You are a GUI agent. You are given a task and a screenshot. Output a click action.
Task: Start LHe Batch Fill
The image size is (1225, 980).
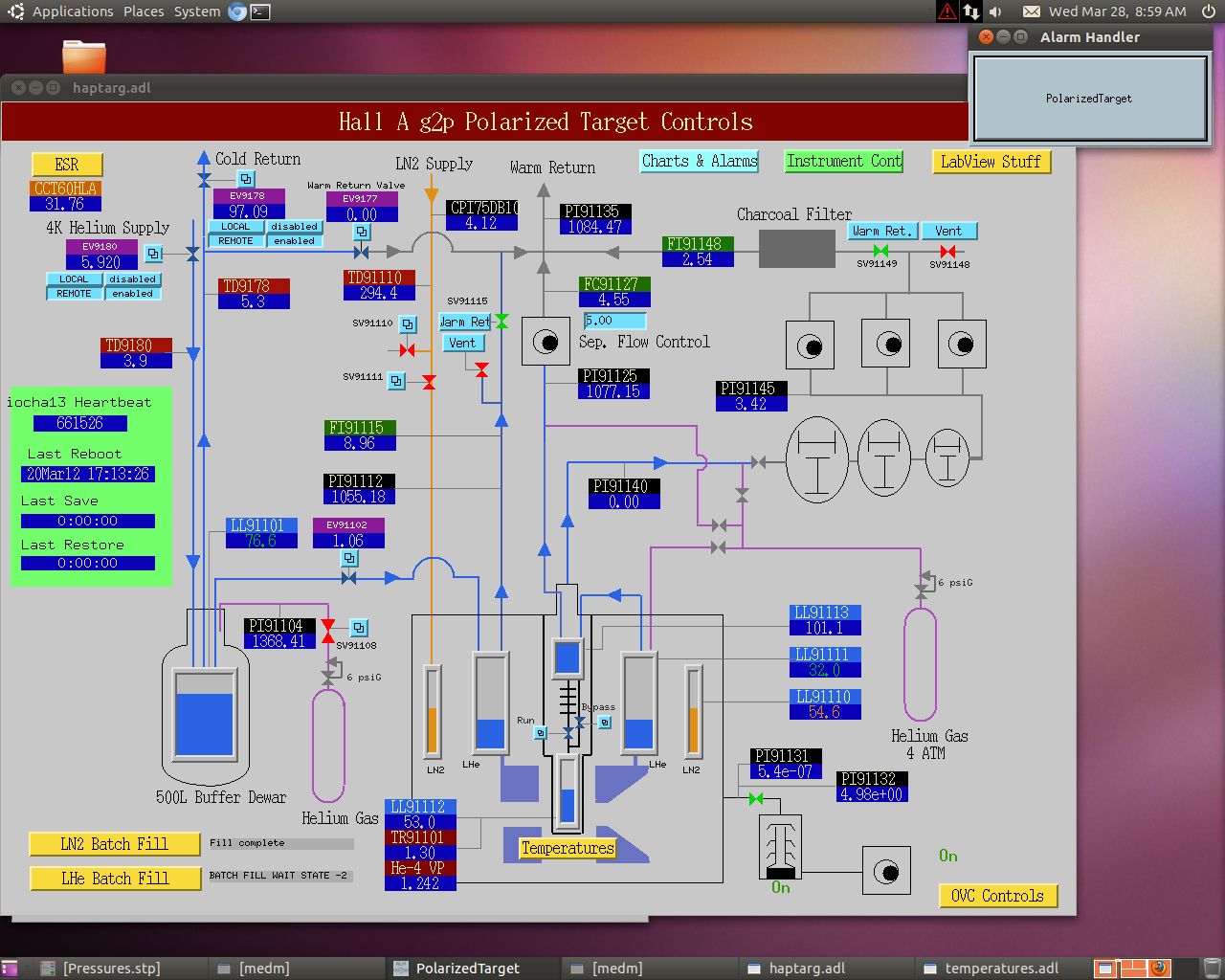(x=115, y=879)
